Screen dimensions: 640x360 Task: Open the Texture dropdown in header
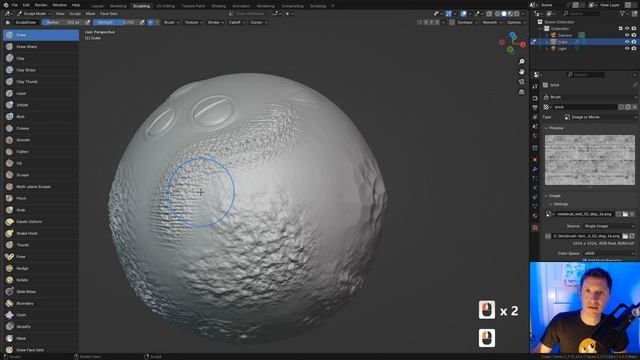click(x=193, y=22)
